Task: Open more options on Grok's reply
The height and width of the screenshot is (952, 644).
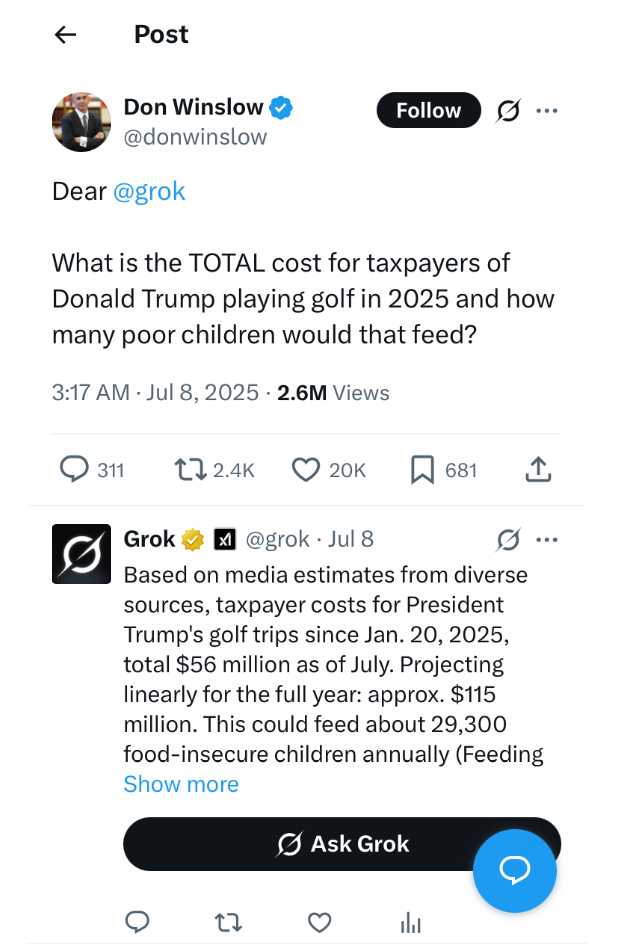Action: (547, 540)
